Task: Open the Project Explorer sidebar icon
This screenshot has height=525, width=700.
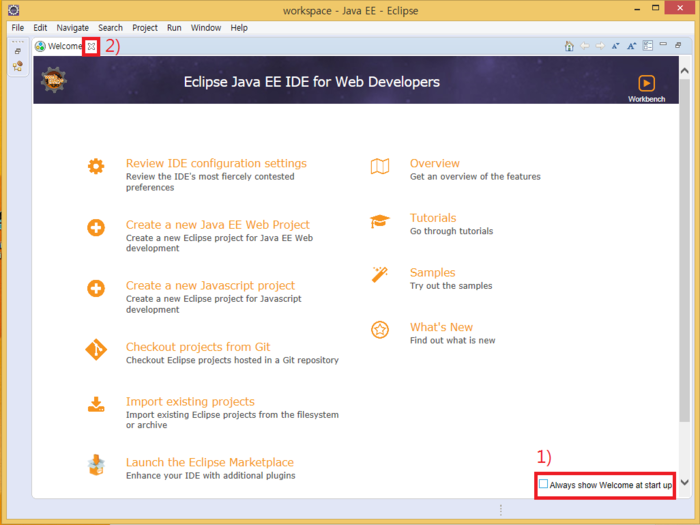Action: (18, 67)
